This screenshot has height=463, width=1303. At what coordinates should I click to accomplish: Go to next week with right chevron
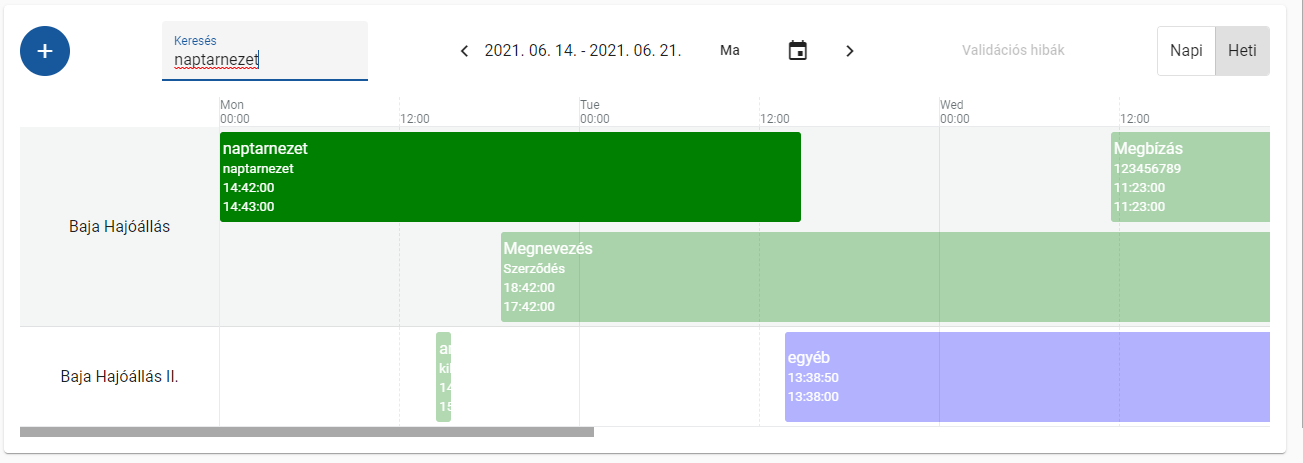(850, 51)
